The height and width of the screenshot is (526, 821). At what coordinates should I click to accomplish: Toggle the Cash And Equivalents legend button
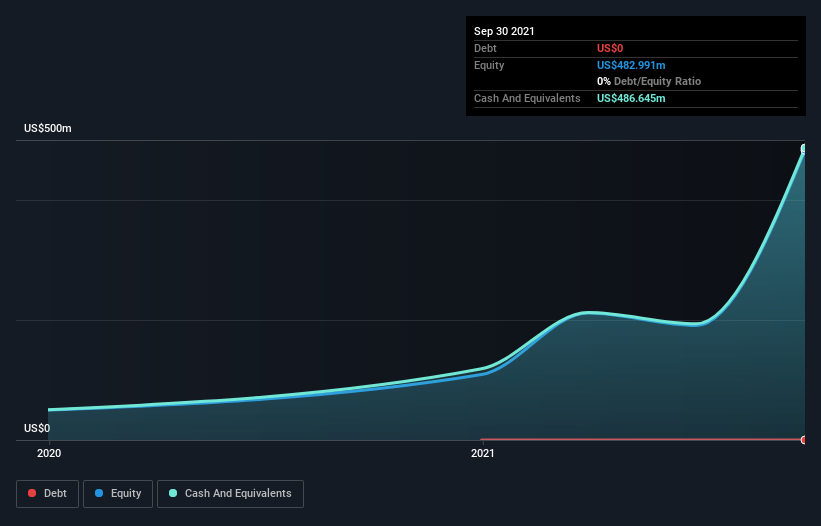coord(230,494)
